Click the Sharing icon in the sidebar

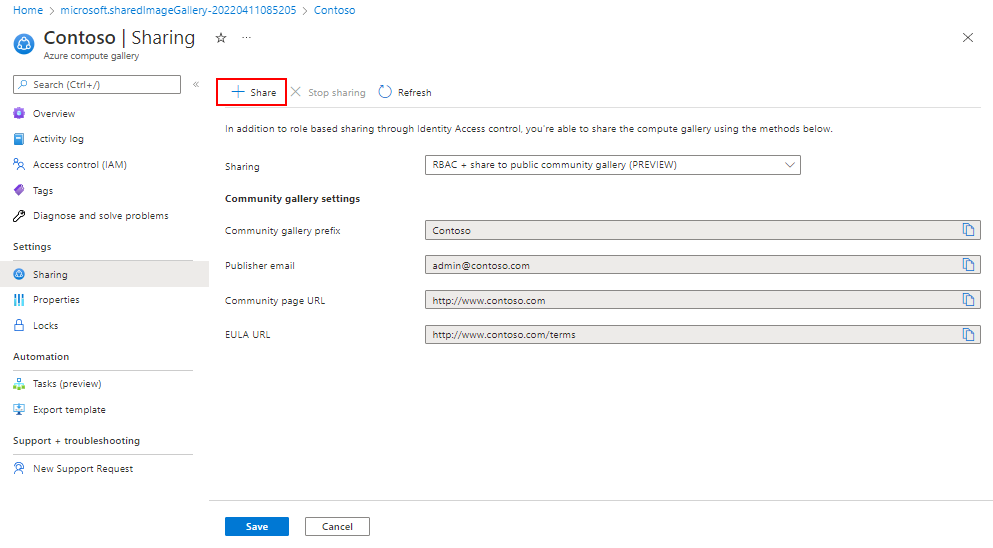19,274
